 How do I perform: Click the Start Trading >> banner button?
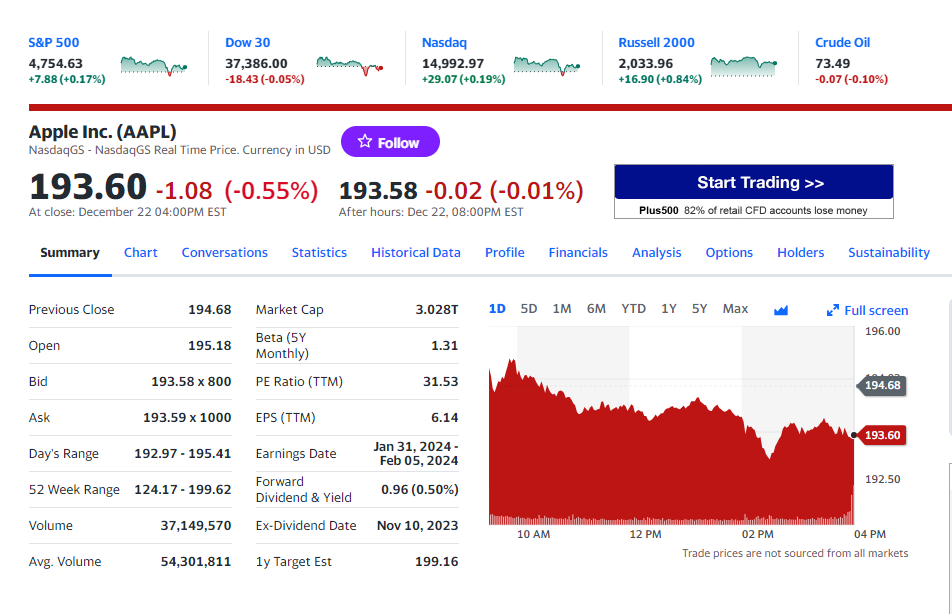pyautogui.click(x=753, y=182)
